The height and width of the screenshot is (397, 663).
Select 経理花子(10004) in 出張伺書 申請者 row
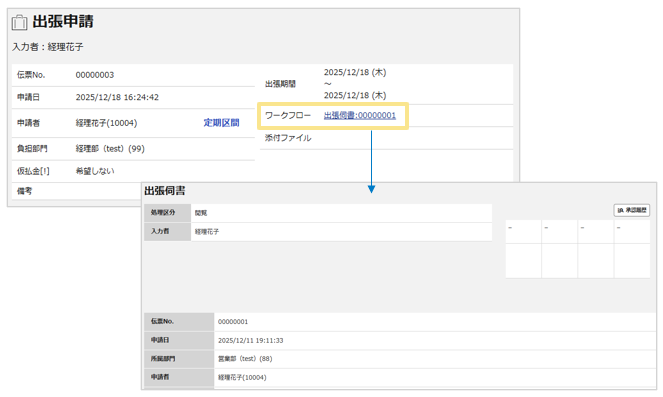click(x=242, y=378)
